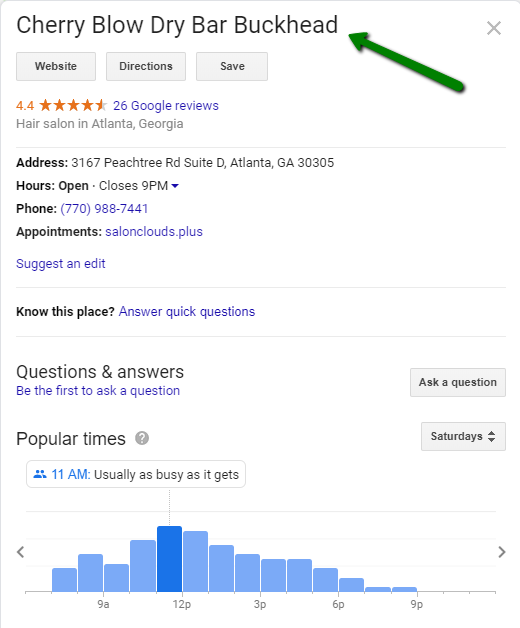520x628 pixels.
Task: Open Directions for the salon
Action: click(x=146, y=66)
